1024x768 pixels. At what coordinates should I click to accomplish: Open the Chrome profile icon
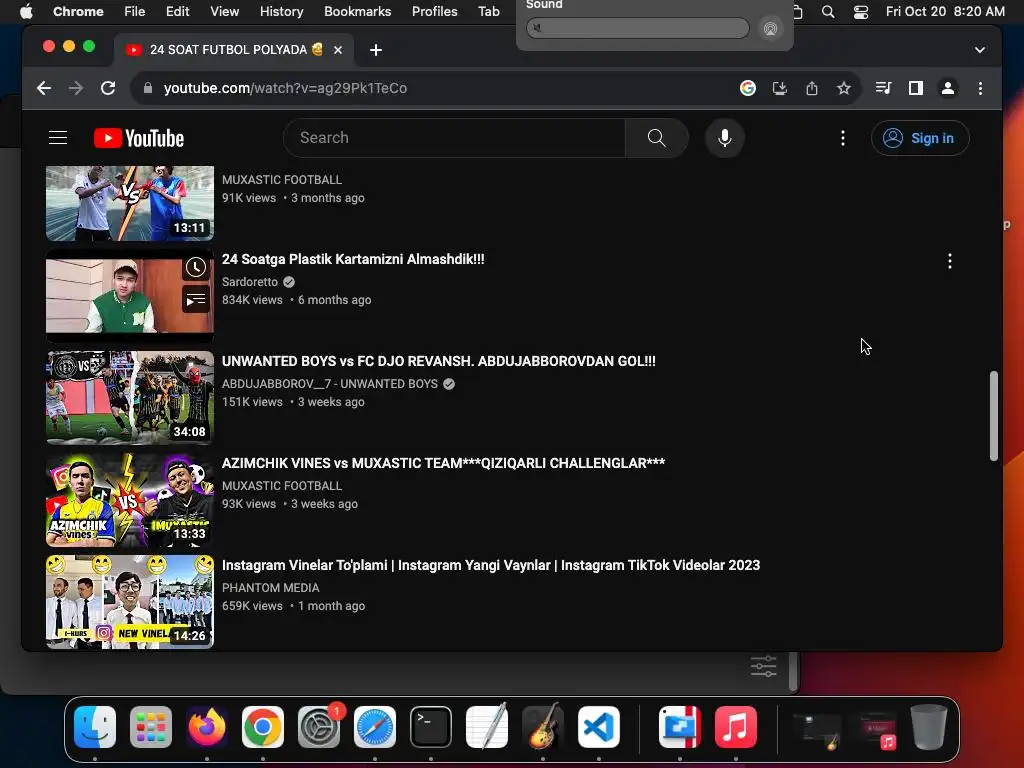948,88
